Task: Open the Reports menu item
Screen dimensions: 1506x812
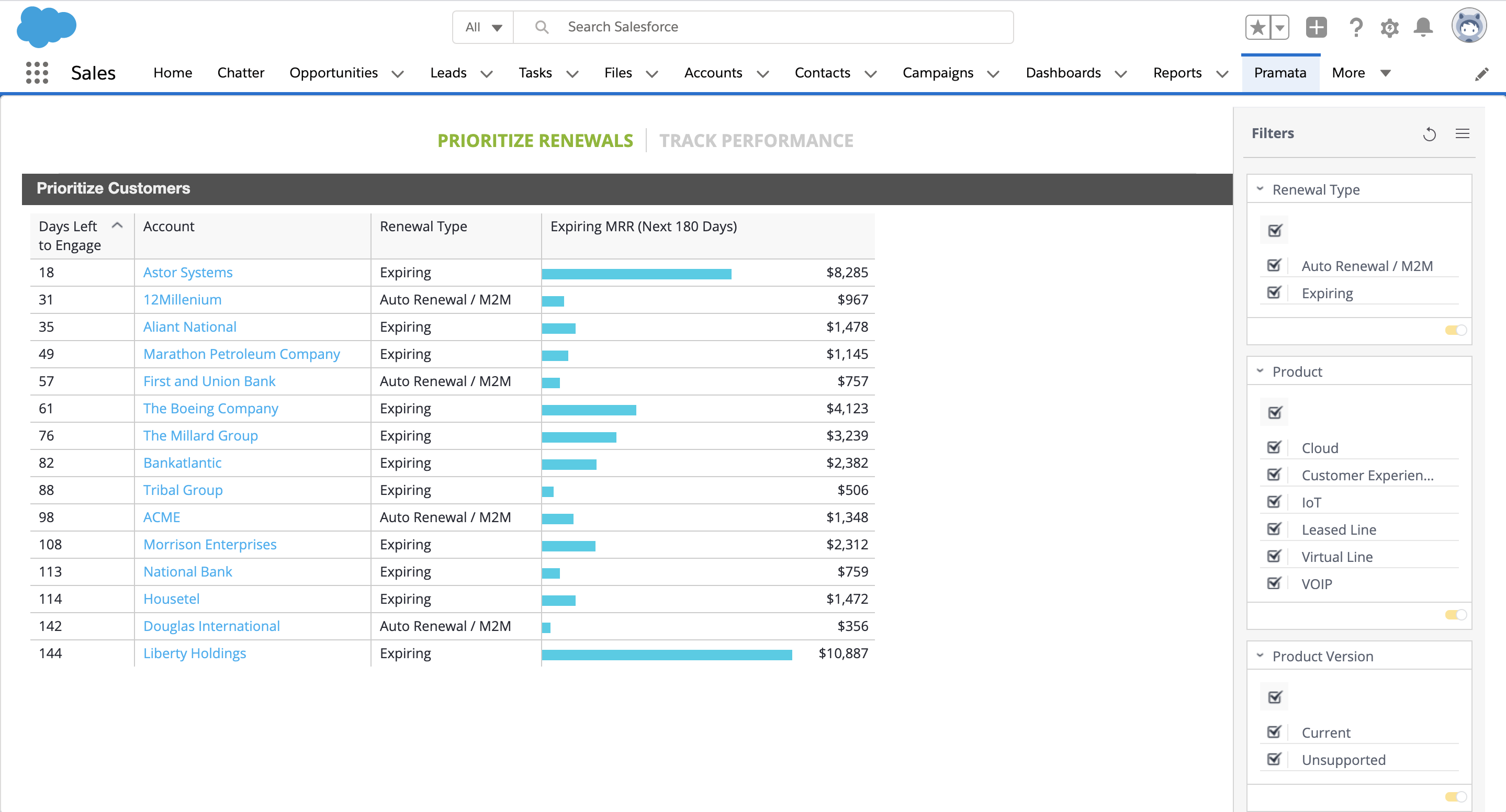Action: pyautogui.click(x=1177, y=73)
